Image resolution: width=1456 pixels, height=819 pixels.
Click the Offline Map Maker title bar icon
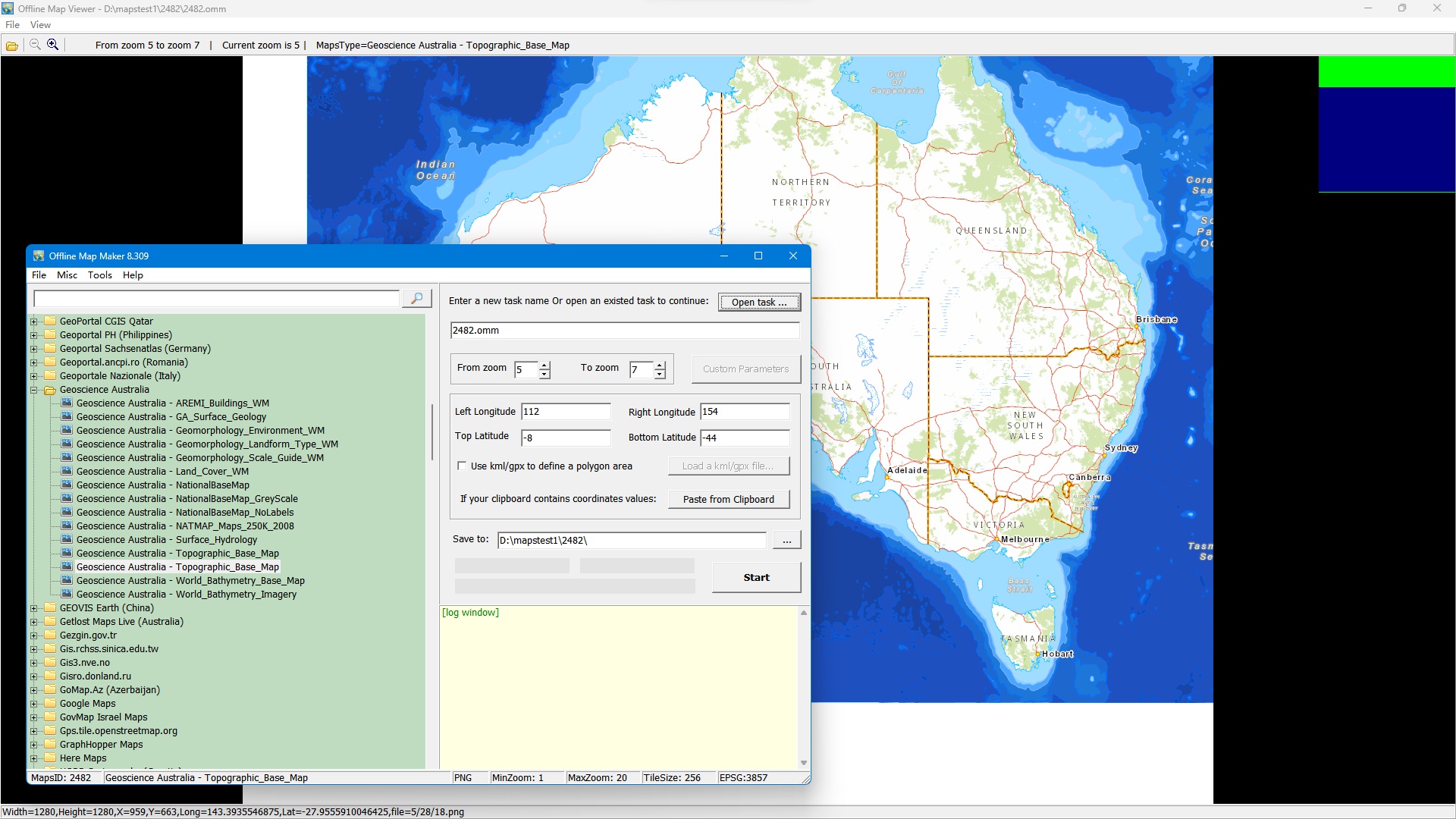[x=39, y=256]
